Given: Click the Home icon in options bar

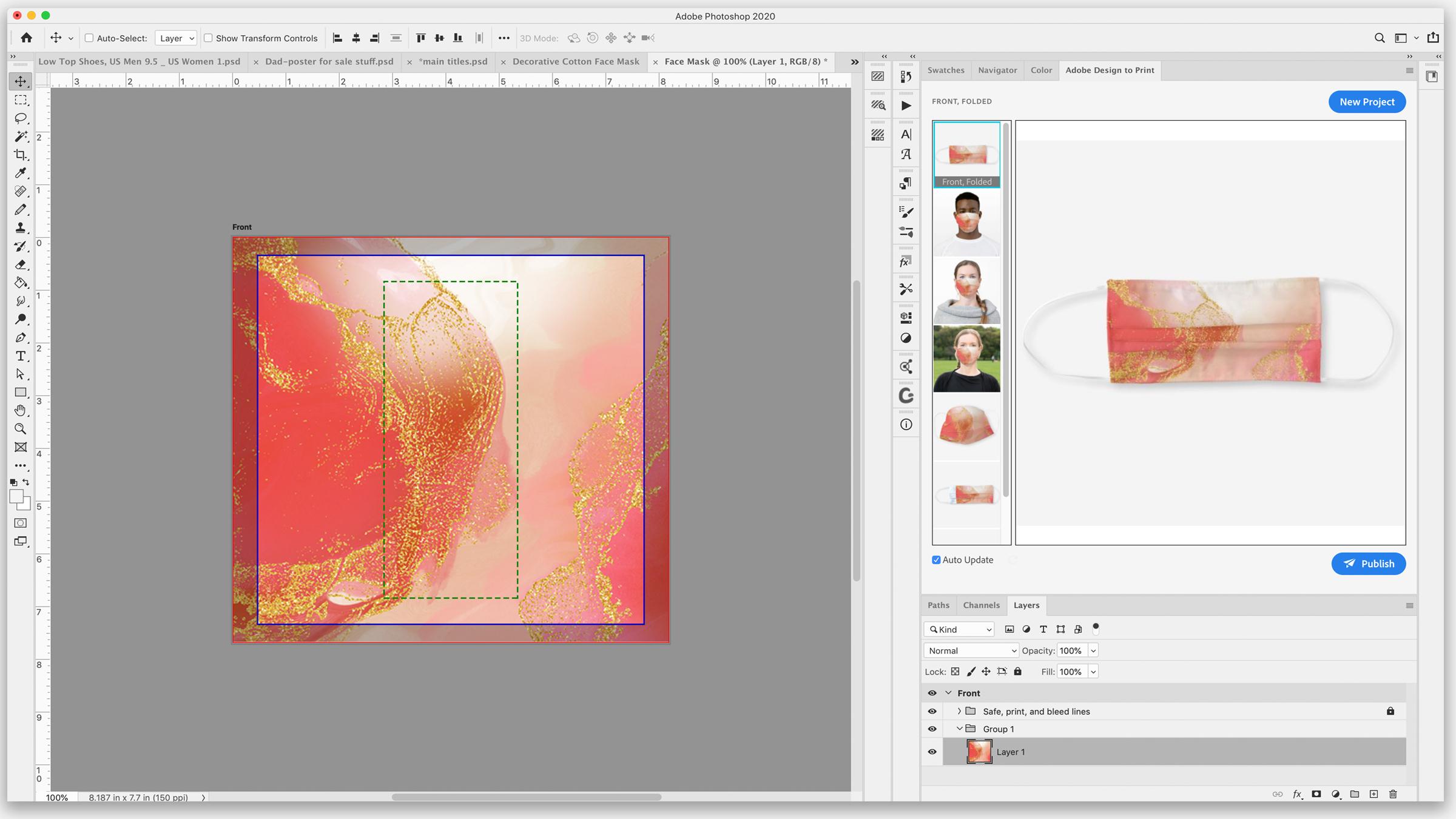Looking at the screenshot, I should [x=26, y=38].
